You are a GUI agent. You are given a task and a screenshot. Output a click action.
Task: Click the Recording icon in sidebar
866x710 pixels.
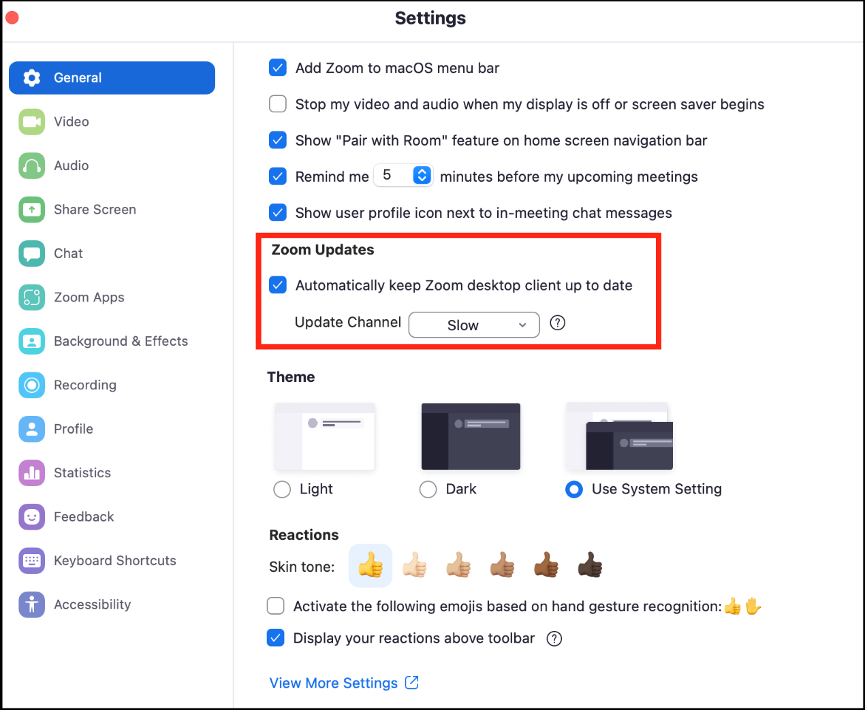[x=32, y=385]
